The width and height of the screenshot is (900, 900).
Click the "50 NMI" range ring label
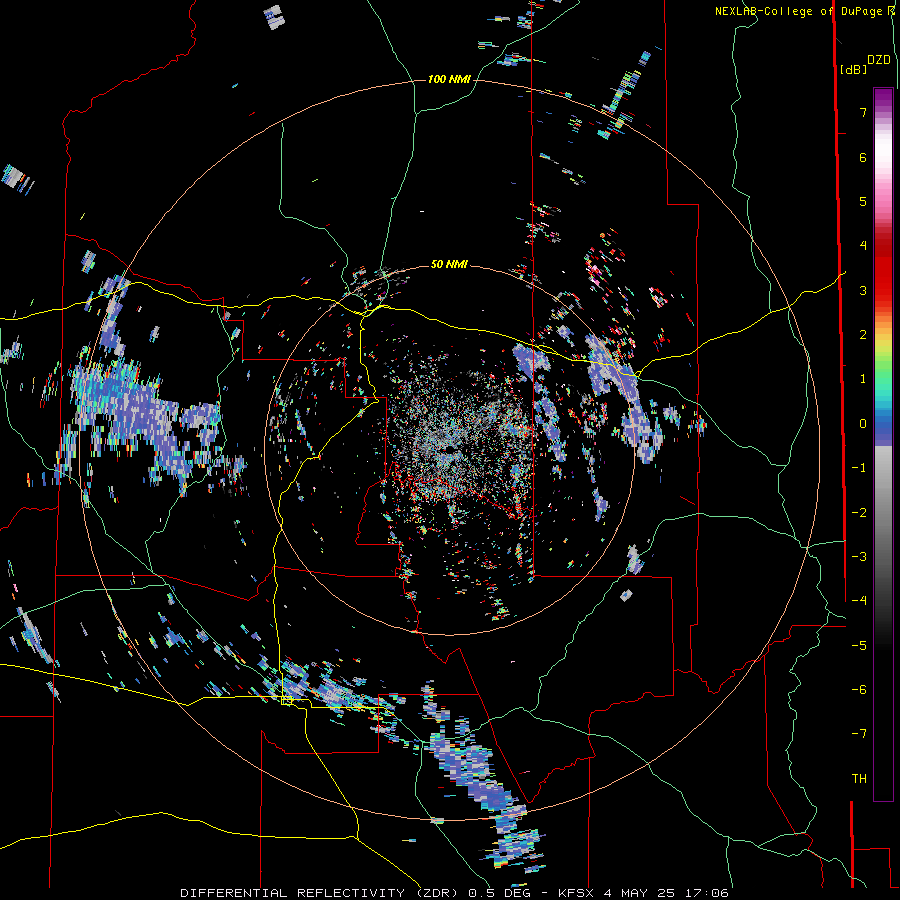pos(449,265)
